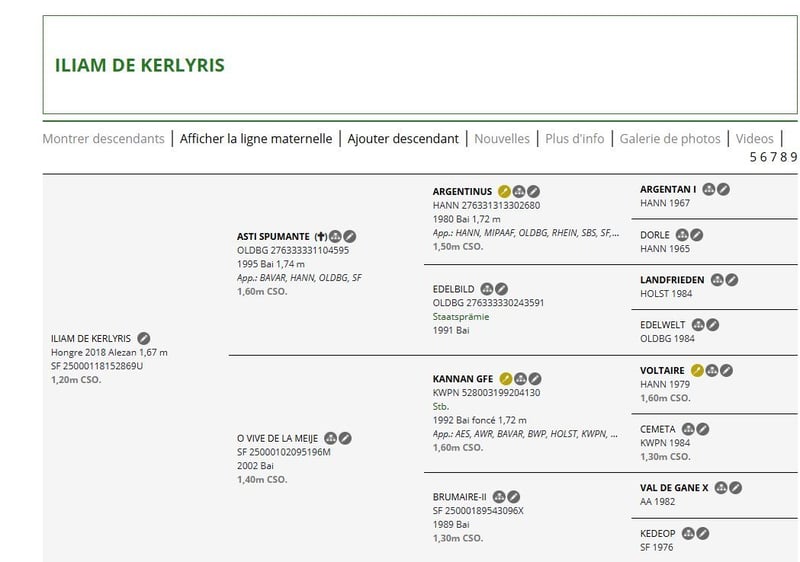Click the yellow icon next to ARGENTINUS

[x=504, y=191]
